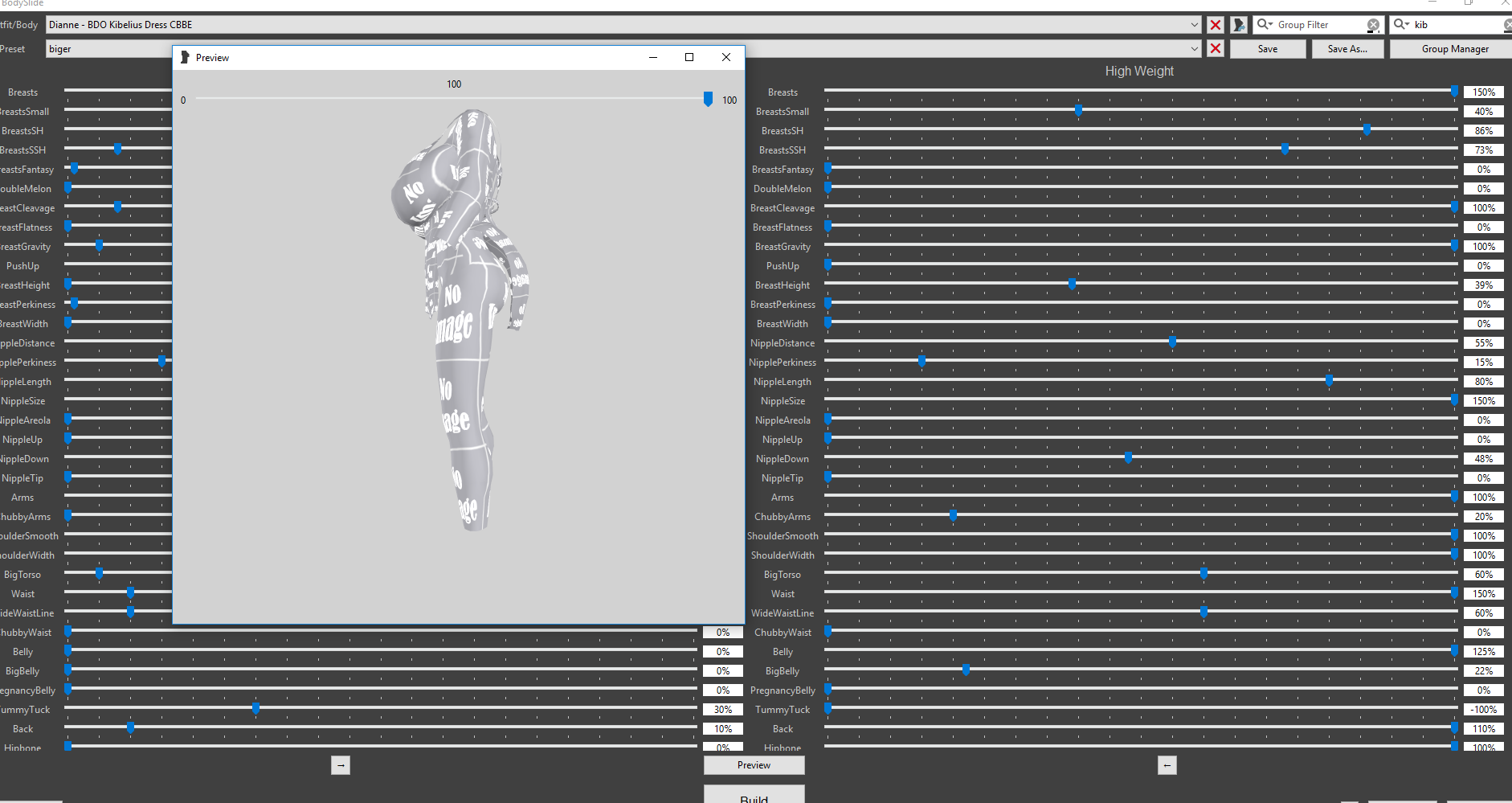1512x803 pixels.
Task: Click the High Weight ShoulderSmooth label
Action: [783, 536]
